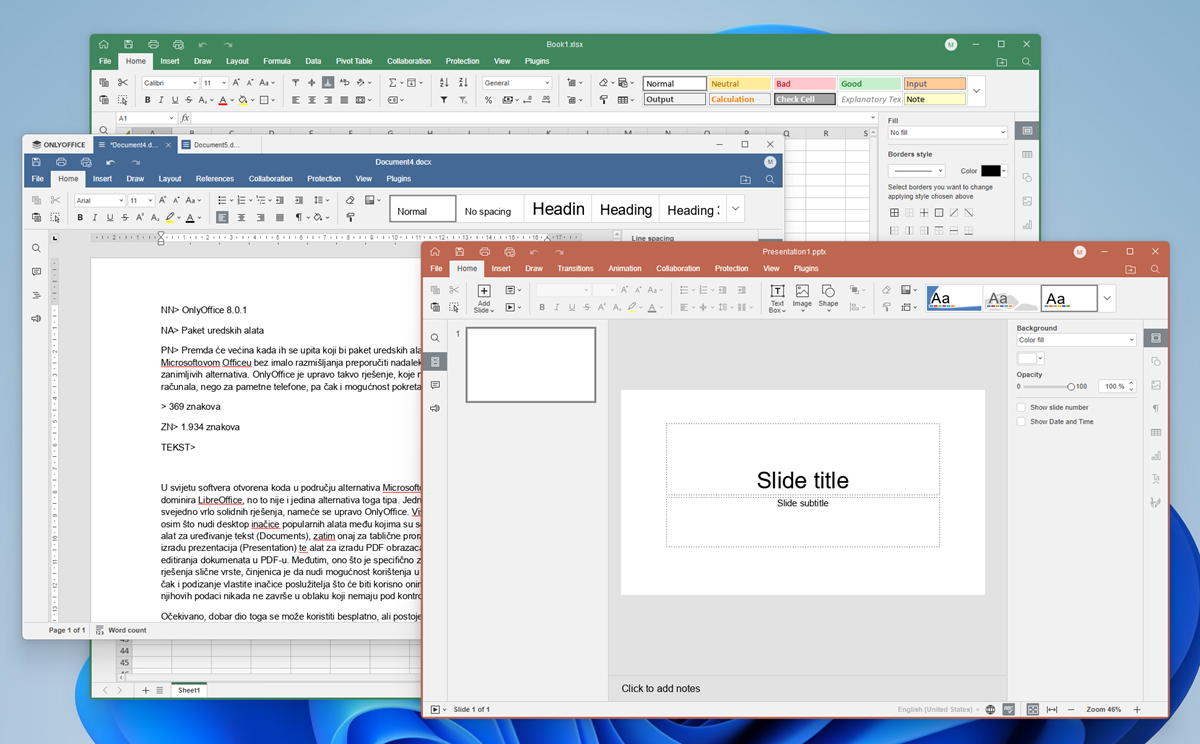Viewport: 1200px width, 744px height.
Task: Open border line style dropdown in spreadsheet panel
Action: [916, 171]
